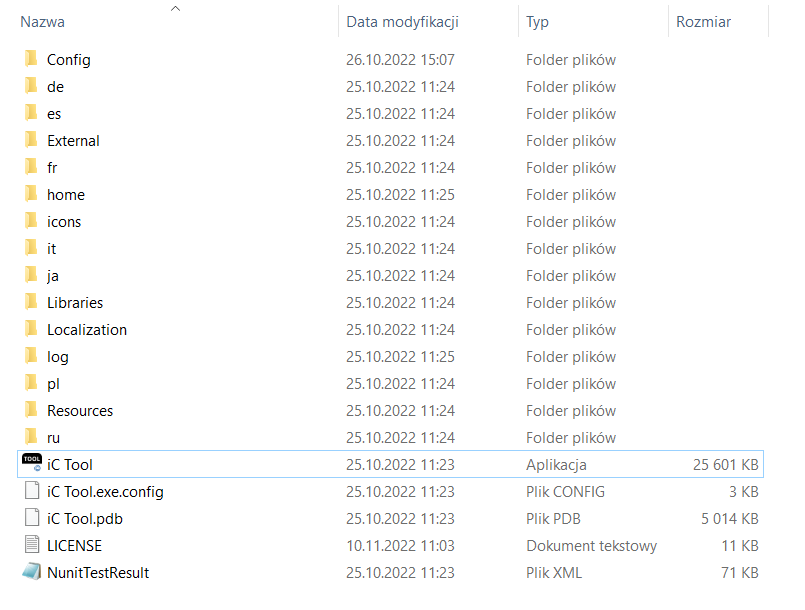Viewport: 805px width, 610px height.
Task: Click the iC Tool.exe.config file icon
Action: click(x=31, y=491)
